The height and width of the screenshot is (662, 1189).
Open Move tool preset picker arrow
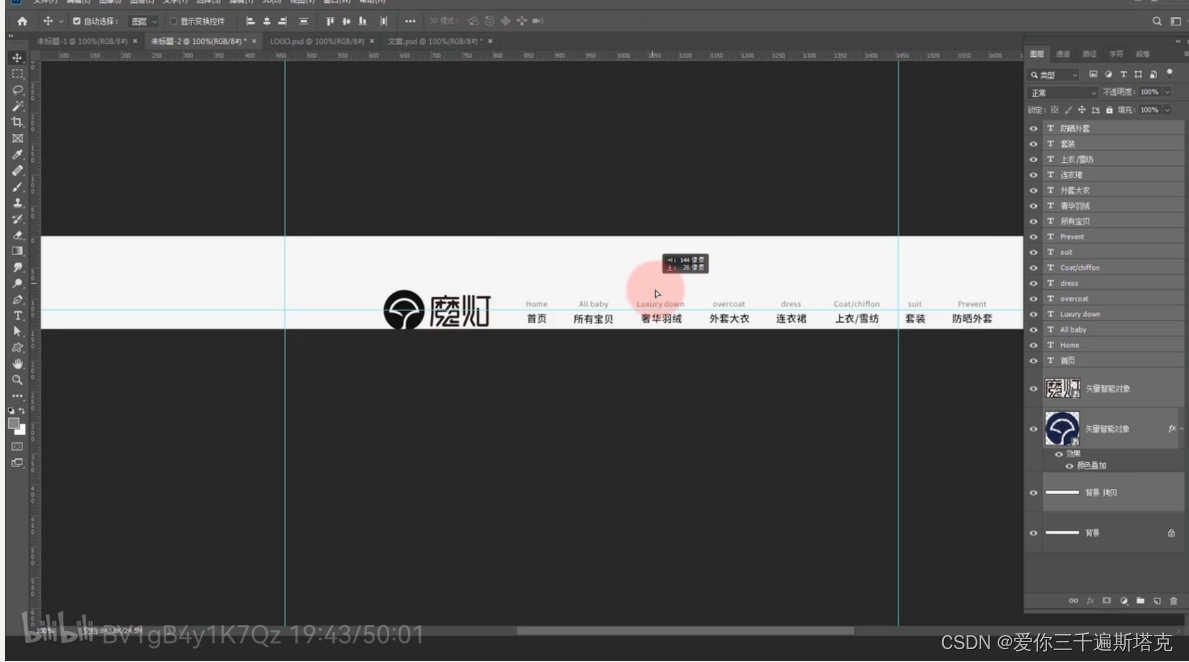coord(61,21)
